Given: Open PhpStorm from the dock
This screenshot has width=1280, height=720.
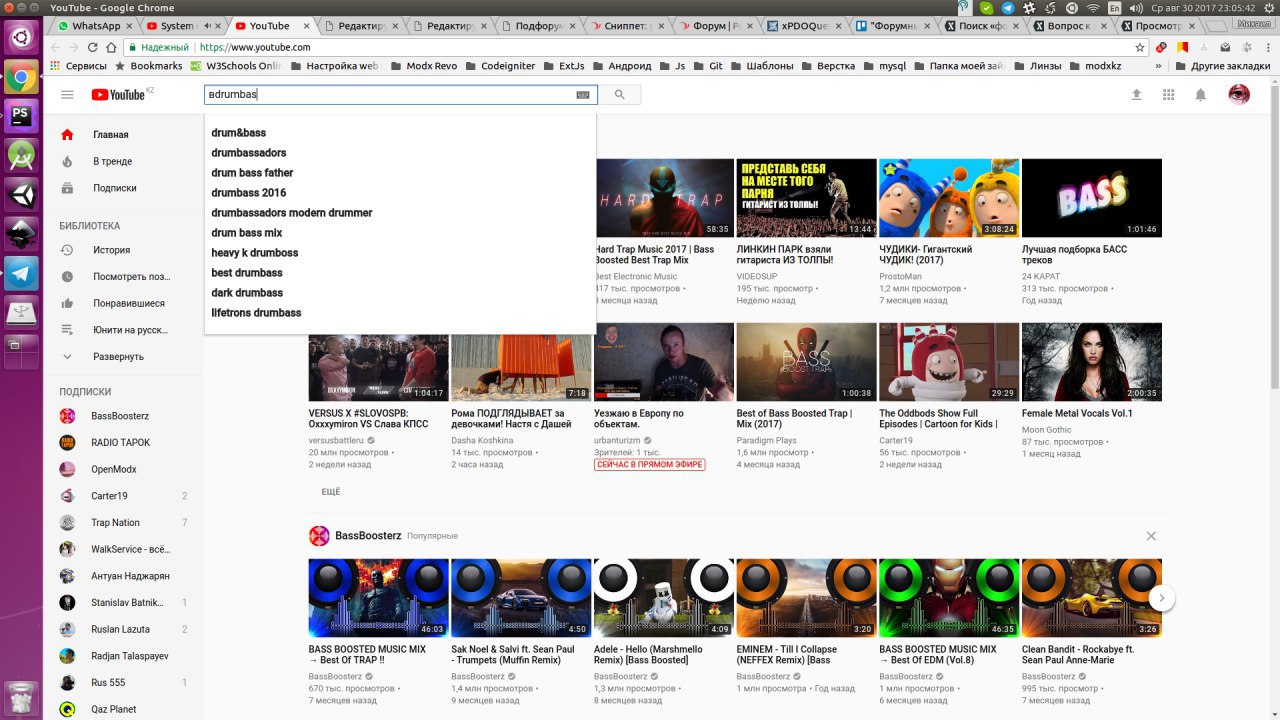Looking at the screenshot, I should pyautogui.click(x=21, y=115).
